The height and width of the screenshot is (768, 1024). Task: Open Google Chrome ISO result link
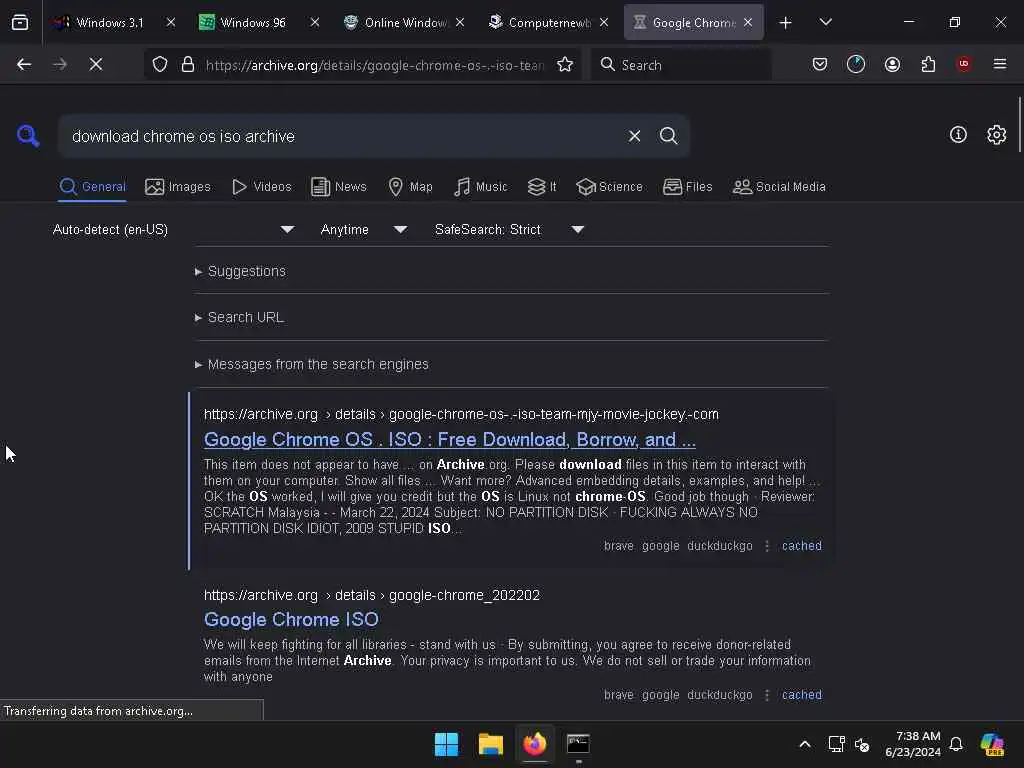[x=291, y=619]
